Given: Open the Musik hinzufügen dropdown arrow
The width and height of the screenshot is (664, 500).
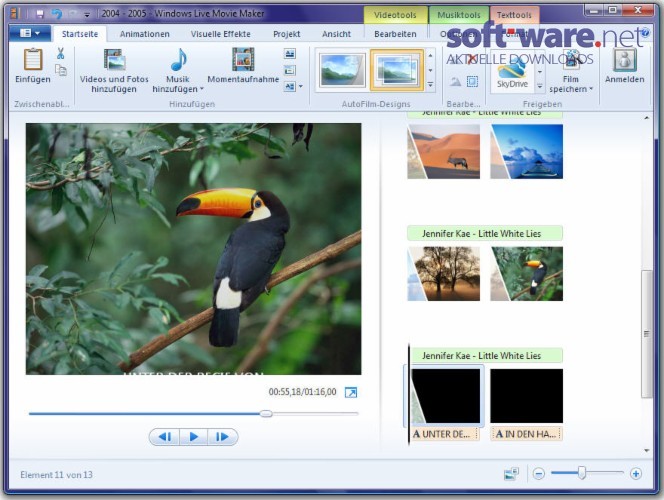Looking at the screenshot, I should click(x=202, y=89).
